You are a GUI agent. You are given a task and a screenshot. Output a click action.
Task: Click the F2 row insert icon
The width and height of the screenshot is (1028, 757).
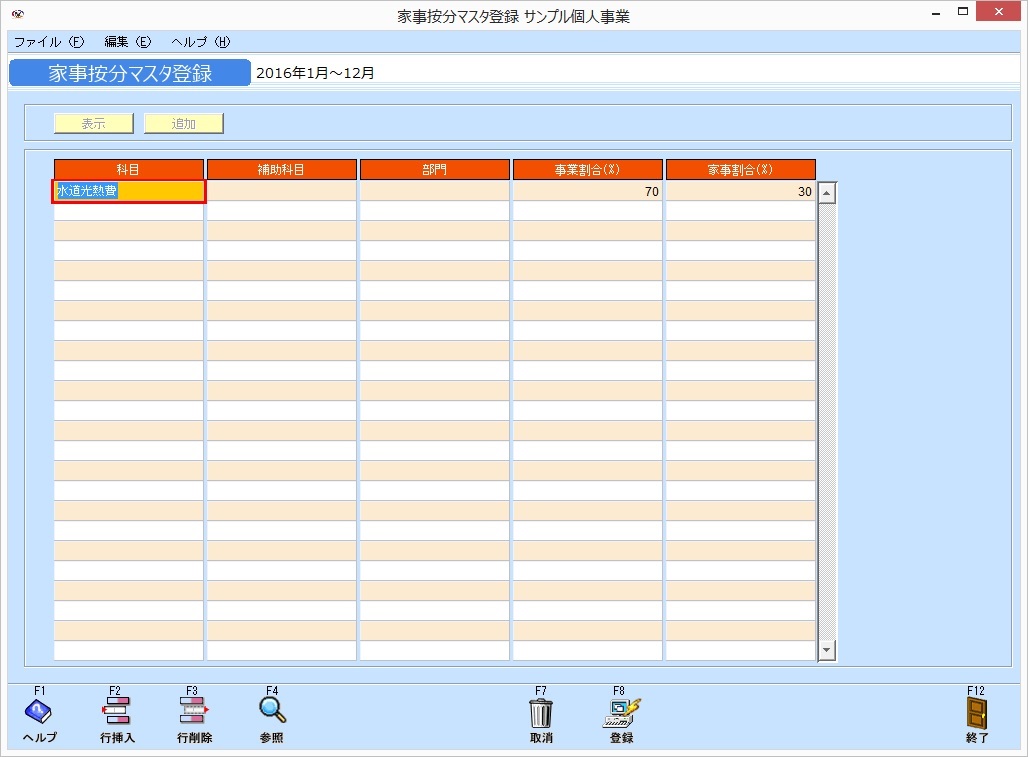[x=117, y=712]
